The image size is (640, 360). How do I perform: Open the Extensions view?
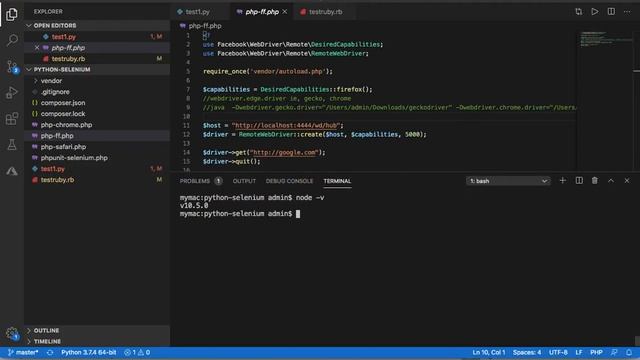12,119
